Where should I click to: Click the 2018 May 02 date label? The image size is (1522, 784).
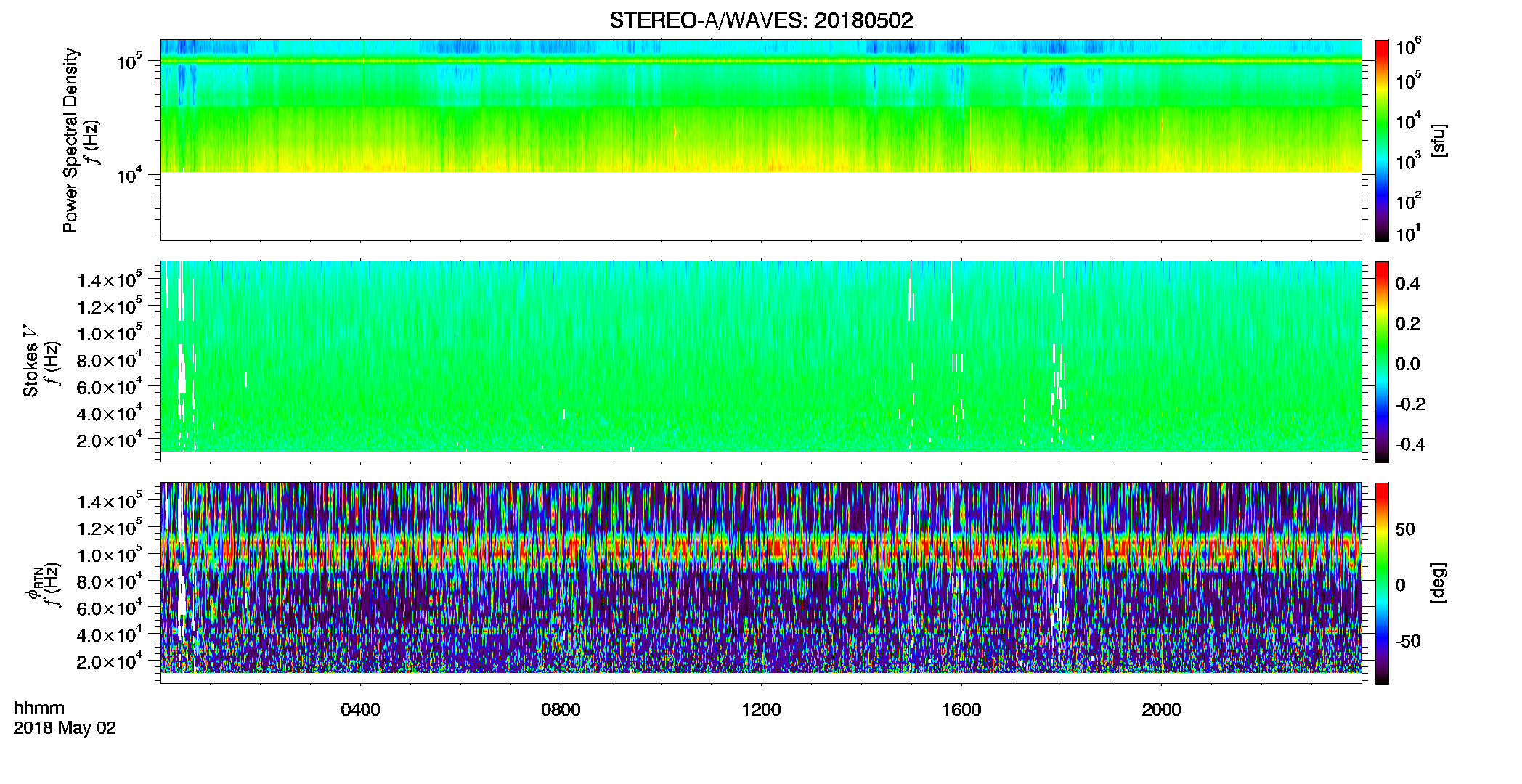65,728
